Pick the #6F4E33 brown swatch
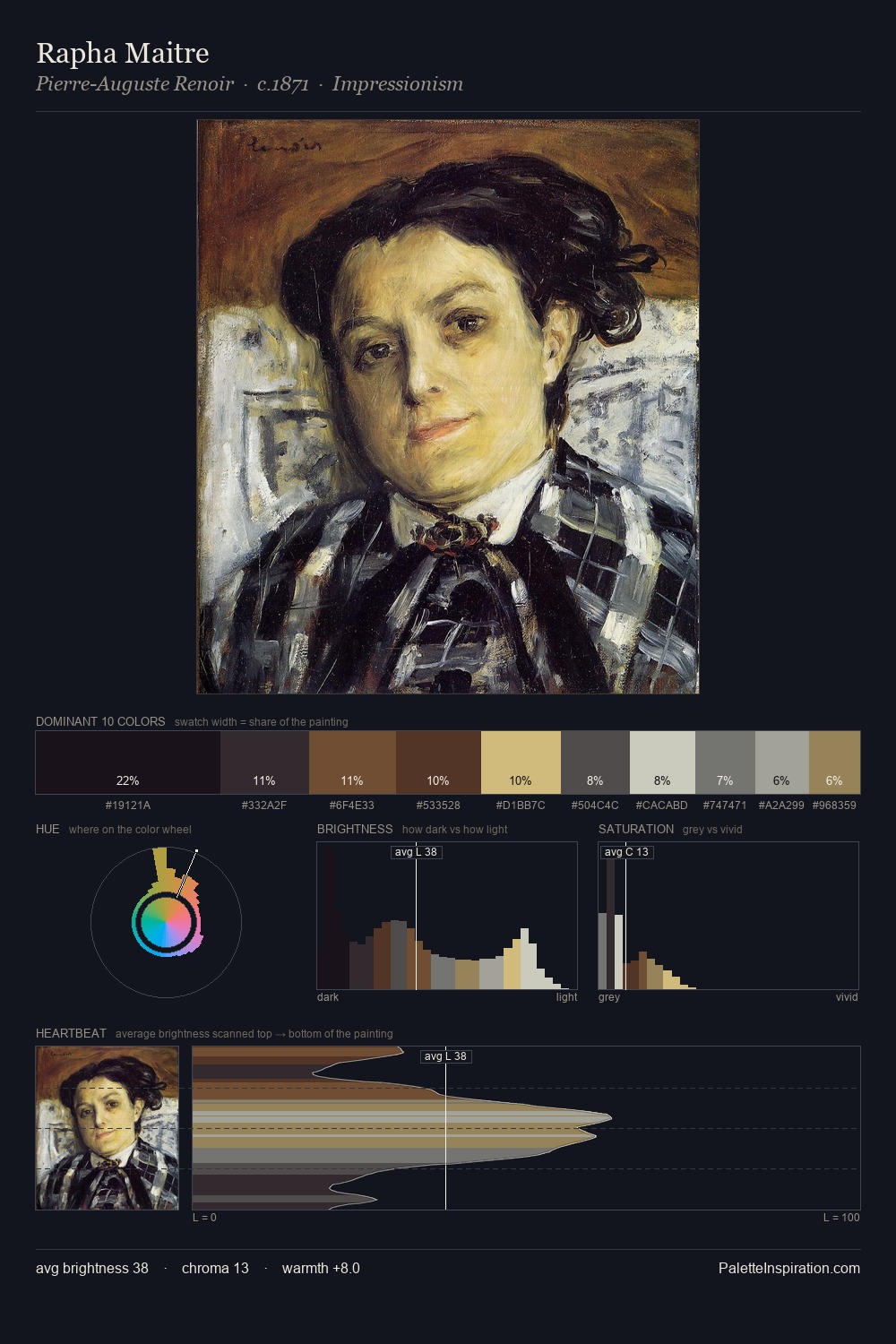 (352, 762)
